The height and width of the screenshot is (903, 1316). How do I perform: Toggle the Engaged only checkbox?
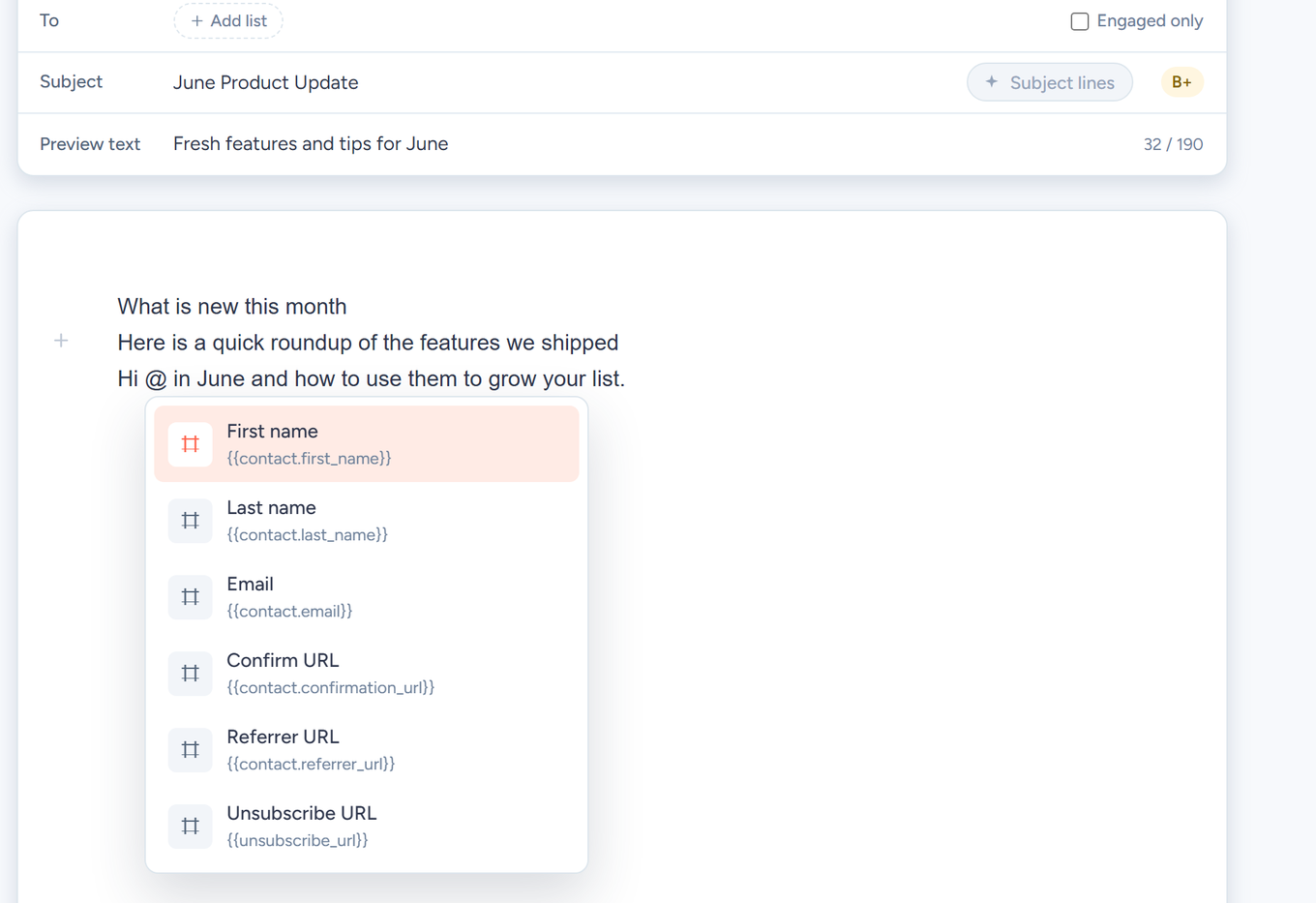pyautogui.click(x=1080, y=21)
